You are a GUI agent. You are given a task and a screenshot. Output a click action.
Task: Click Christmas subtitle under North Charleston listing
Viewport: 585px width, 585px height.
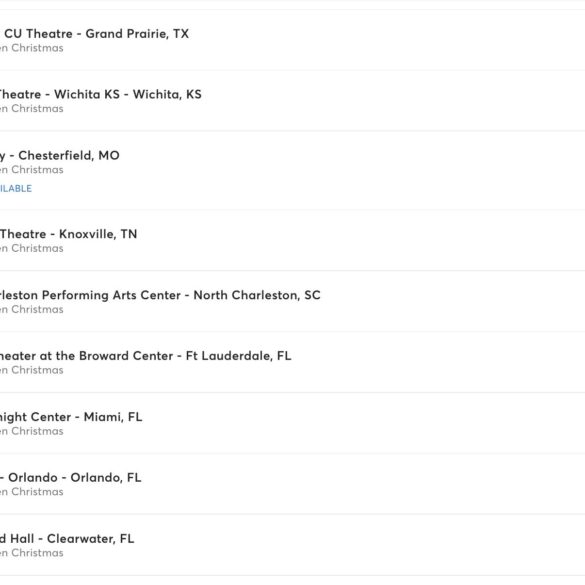click(32, 310)
